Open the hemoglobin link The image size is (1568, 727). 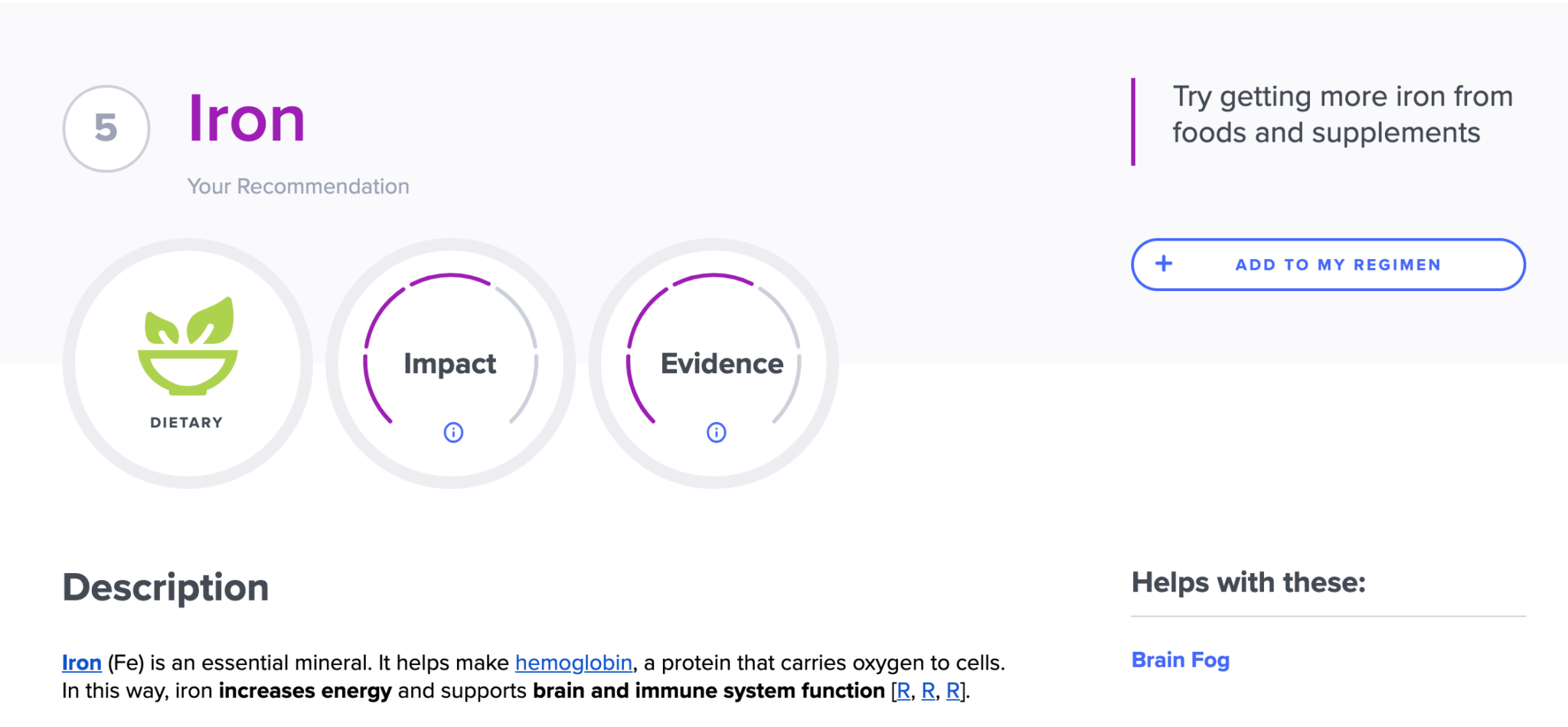[573, 663]
